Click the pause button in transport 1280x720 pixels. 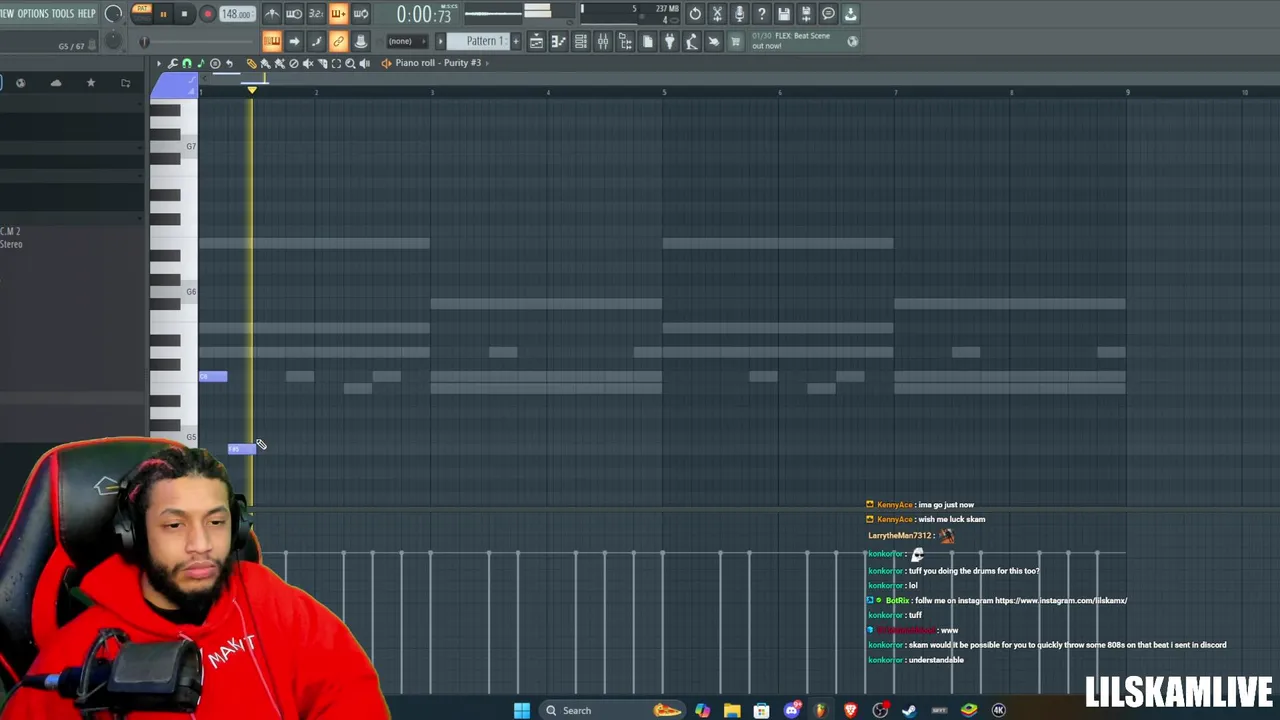click(163, 14)
